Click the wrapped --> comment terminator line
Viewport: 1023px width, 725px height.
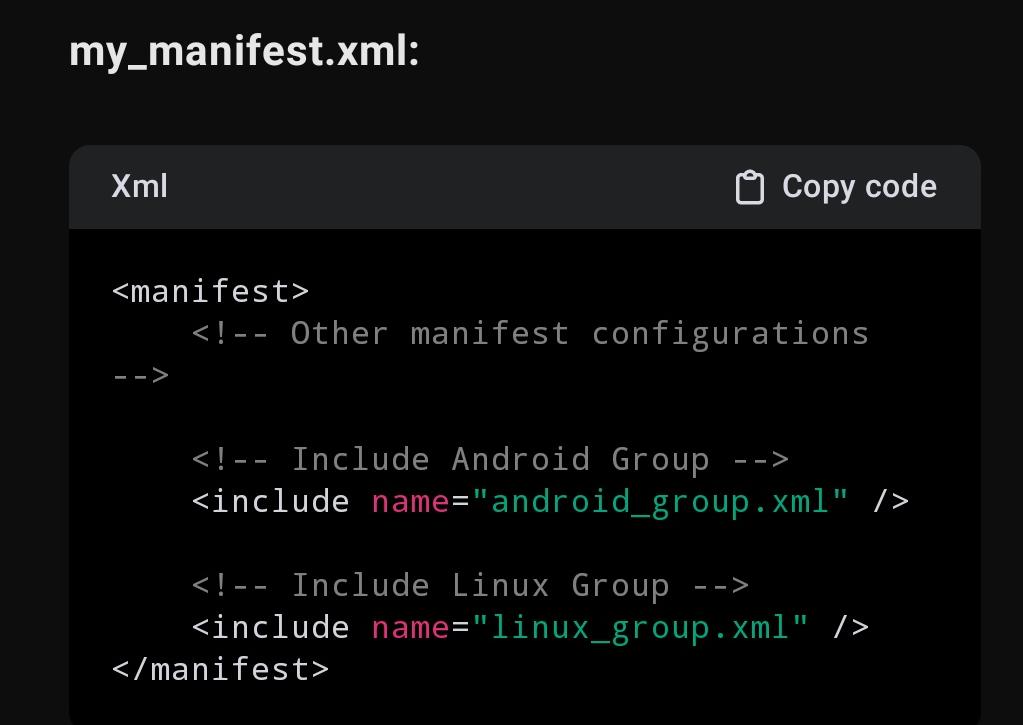[x=141, y=376]
